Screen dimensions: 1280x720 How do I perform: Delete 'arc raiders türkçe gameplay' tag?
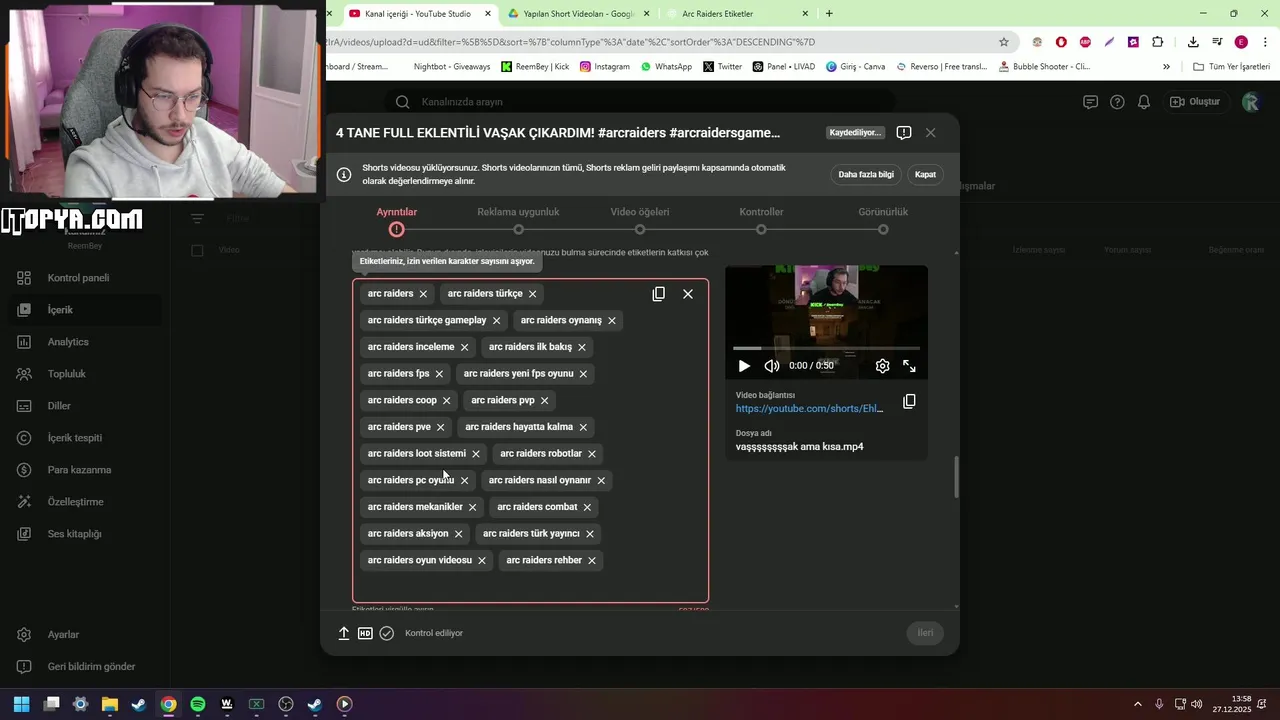tap(496, 321)
